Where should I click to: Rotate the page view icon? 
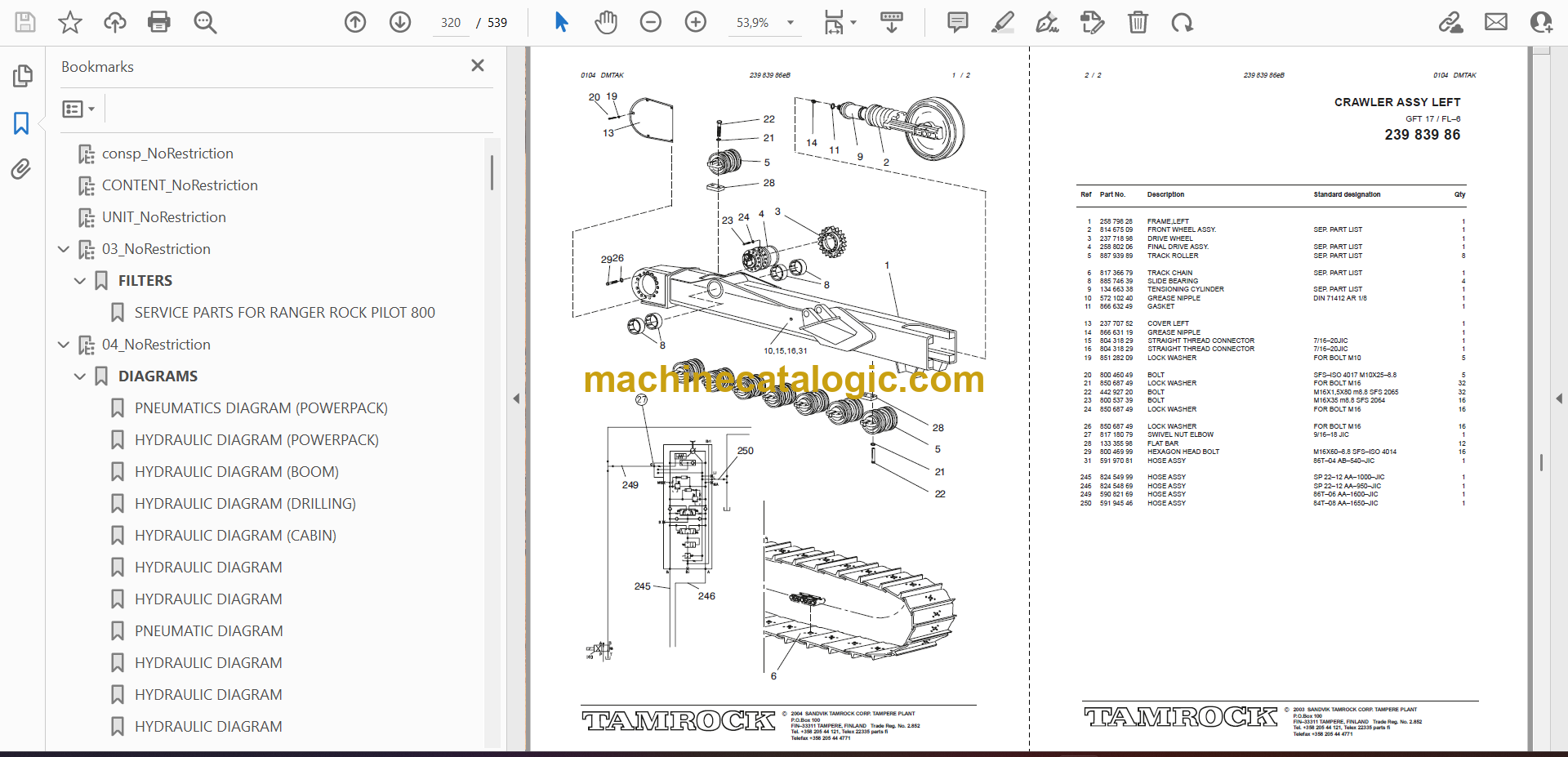pyautogui.click(x=1182, y=22)
